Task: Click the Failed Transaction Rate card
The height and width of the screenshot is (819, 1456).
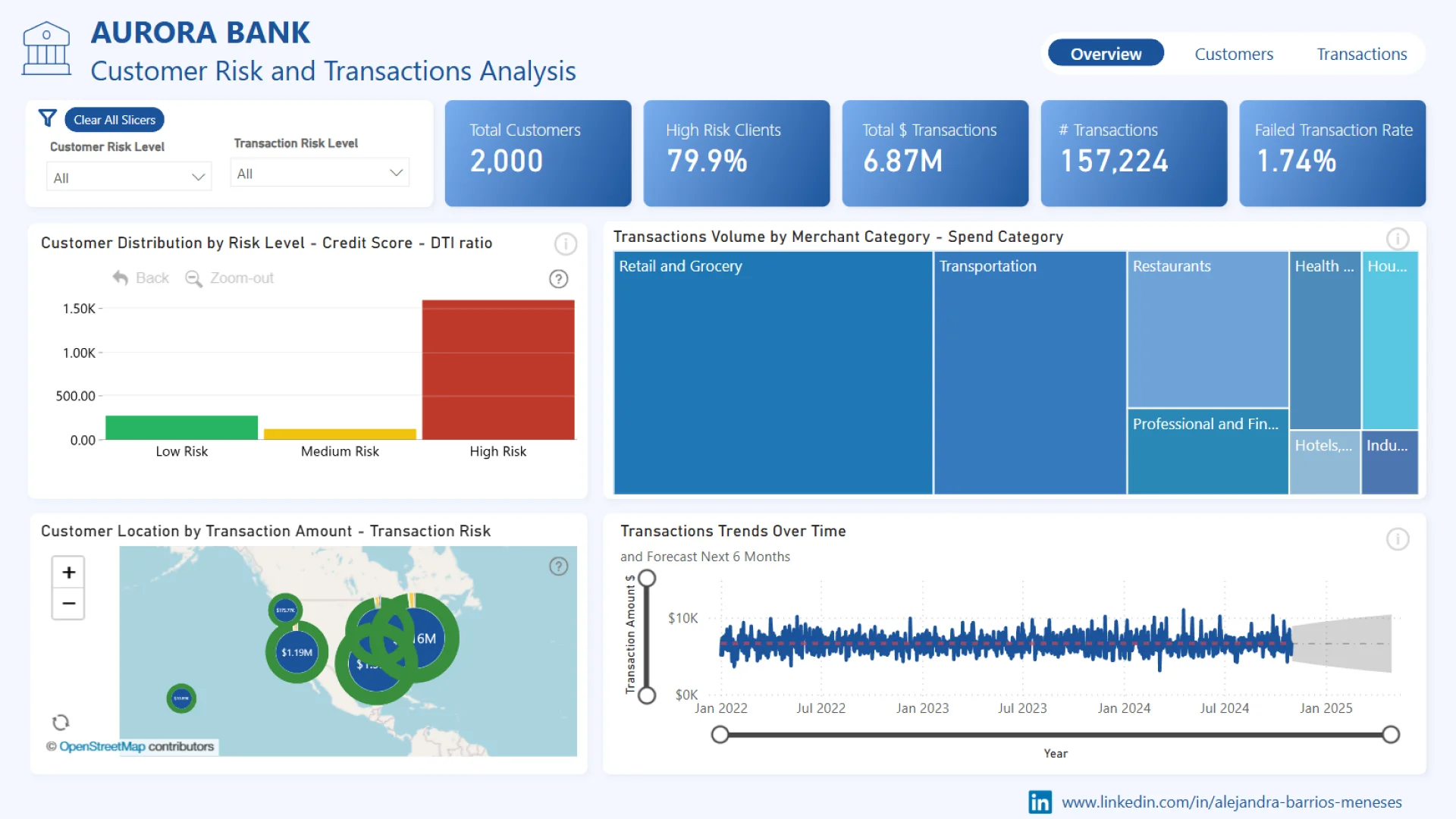Action: [x=1332, y=153]
